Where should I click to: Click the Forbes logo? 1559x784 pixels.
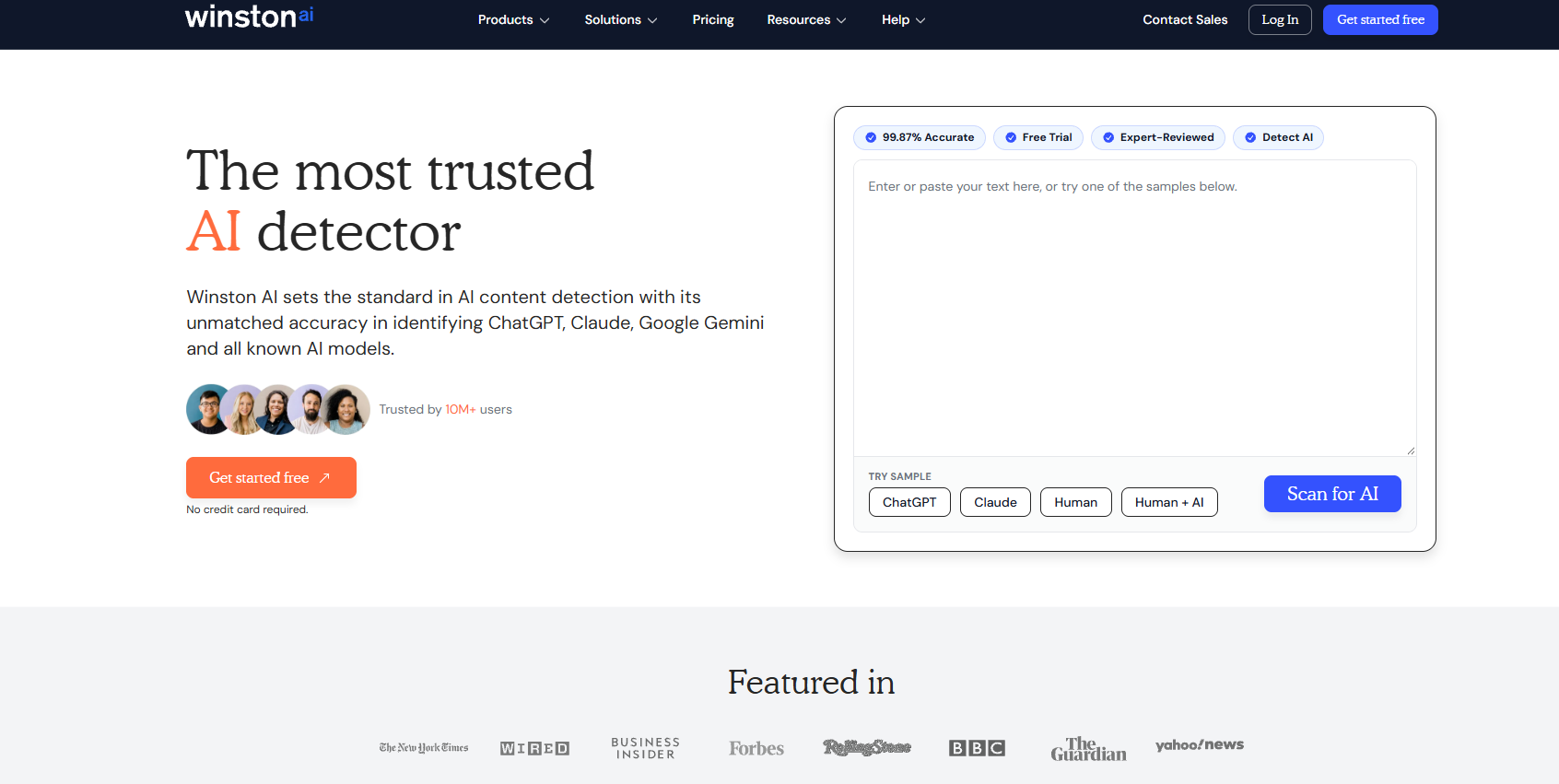click(x=756, y=748)
